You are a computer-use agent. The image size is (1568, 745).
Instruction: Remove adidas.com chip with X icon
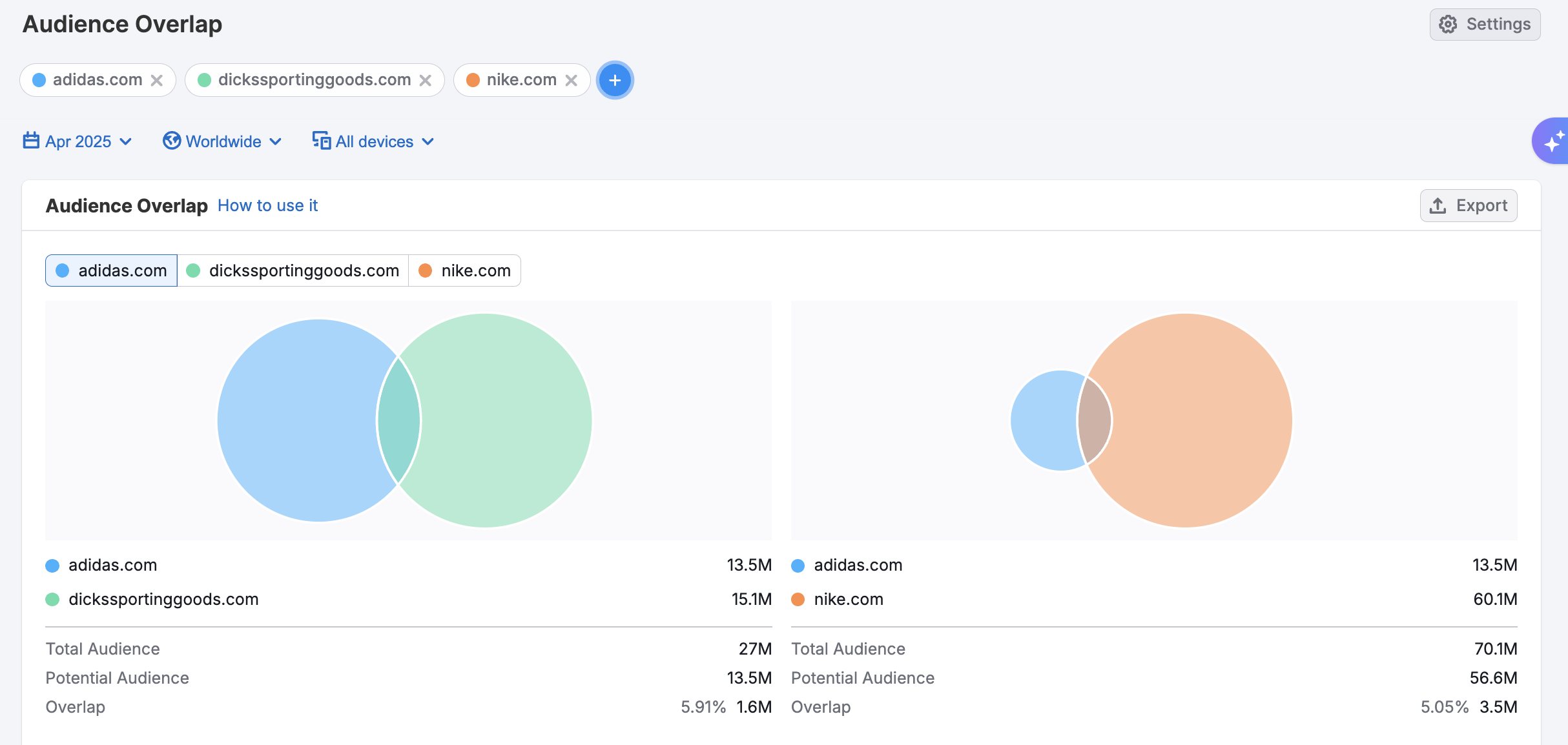pyautogui.click(x=156, y=80)
